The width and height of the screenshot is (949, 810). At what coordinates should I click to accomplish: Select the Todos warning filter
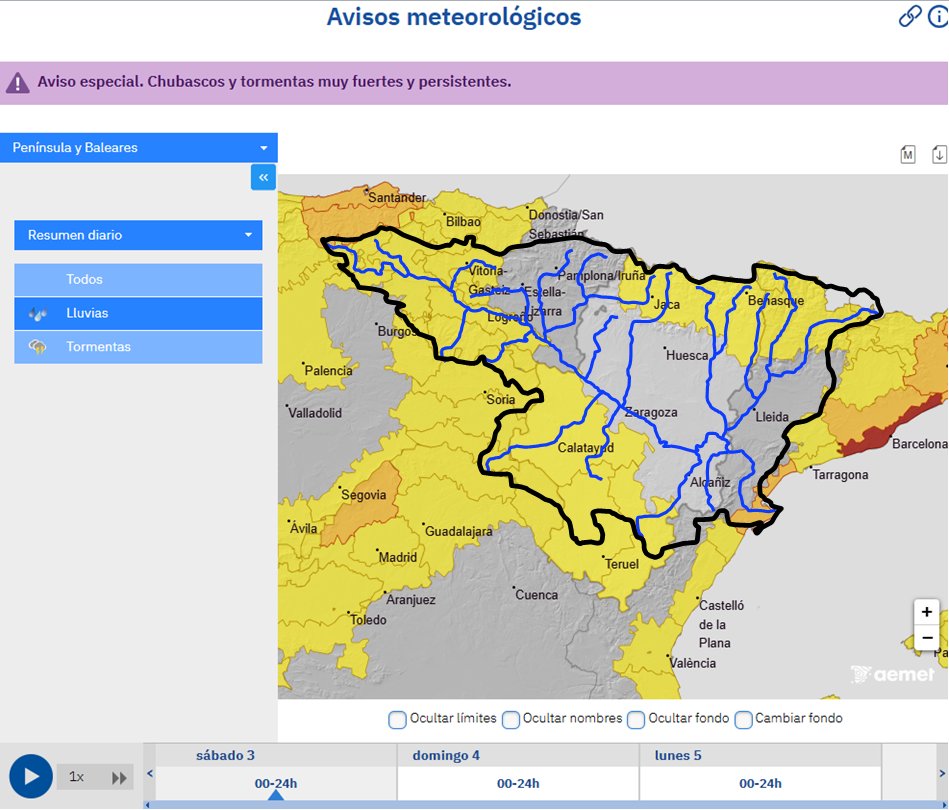point(138,280)
